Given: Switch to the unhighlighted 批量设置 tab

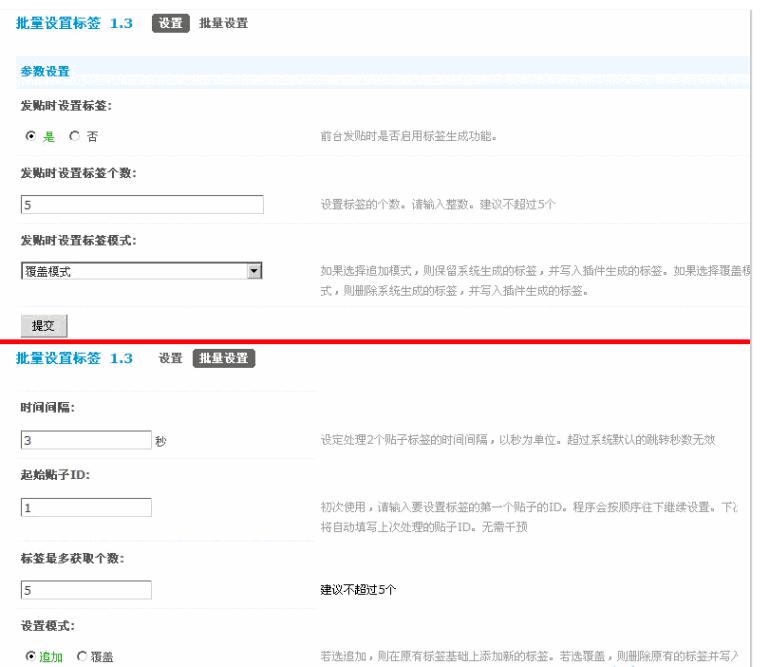Looking at the screenshot, I should [x=222, y=23].
